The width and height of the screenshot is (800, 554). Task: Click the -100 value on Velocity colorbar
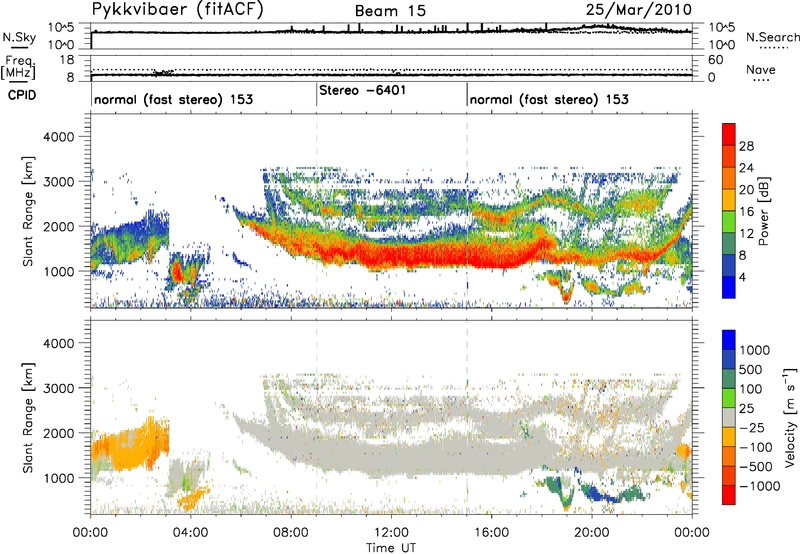click(756, 447)
